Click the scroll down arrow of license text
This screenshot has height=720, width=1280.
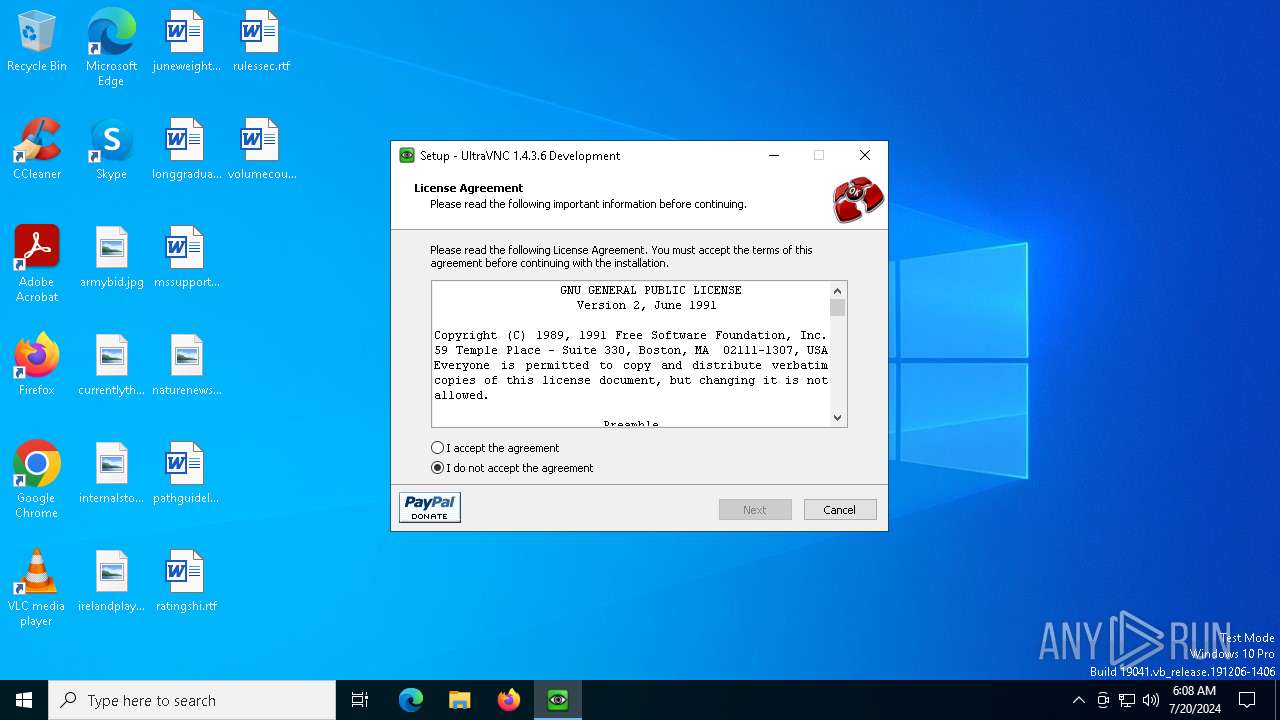point(838,418)
